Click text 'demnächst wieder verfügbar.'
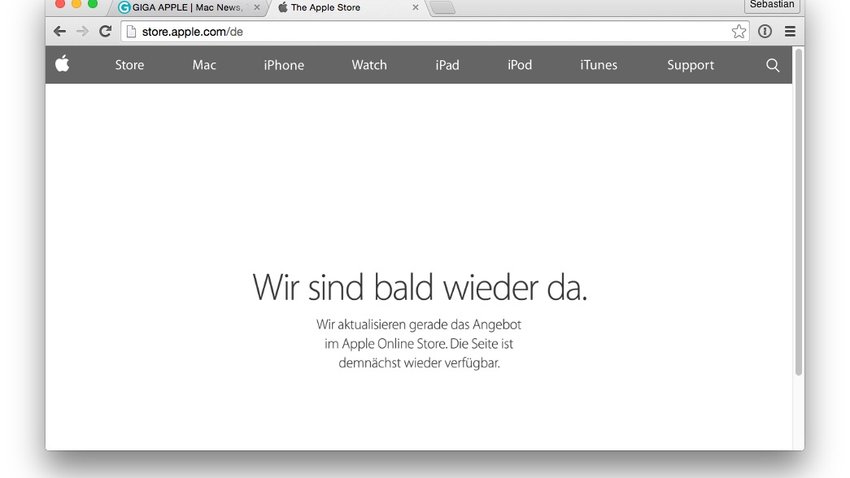The image size is (850, 478). (419, 363)
